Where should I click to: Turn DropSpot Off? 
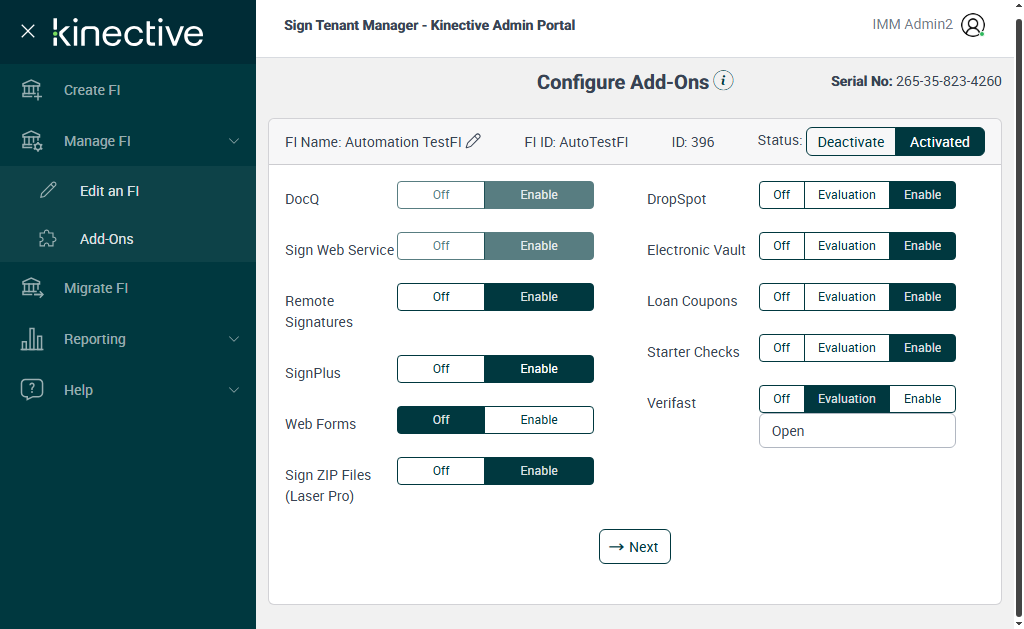[x=782, y=195]
